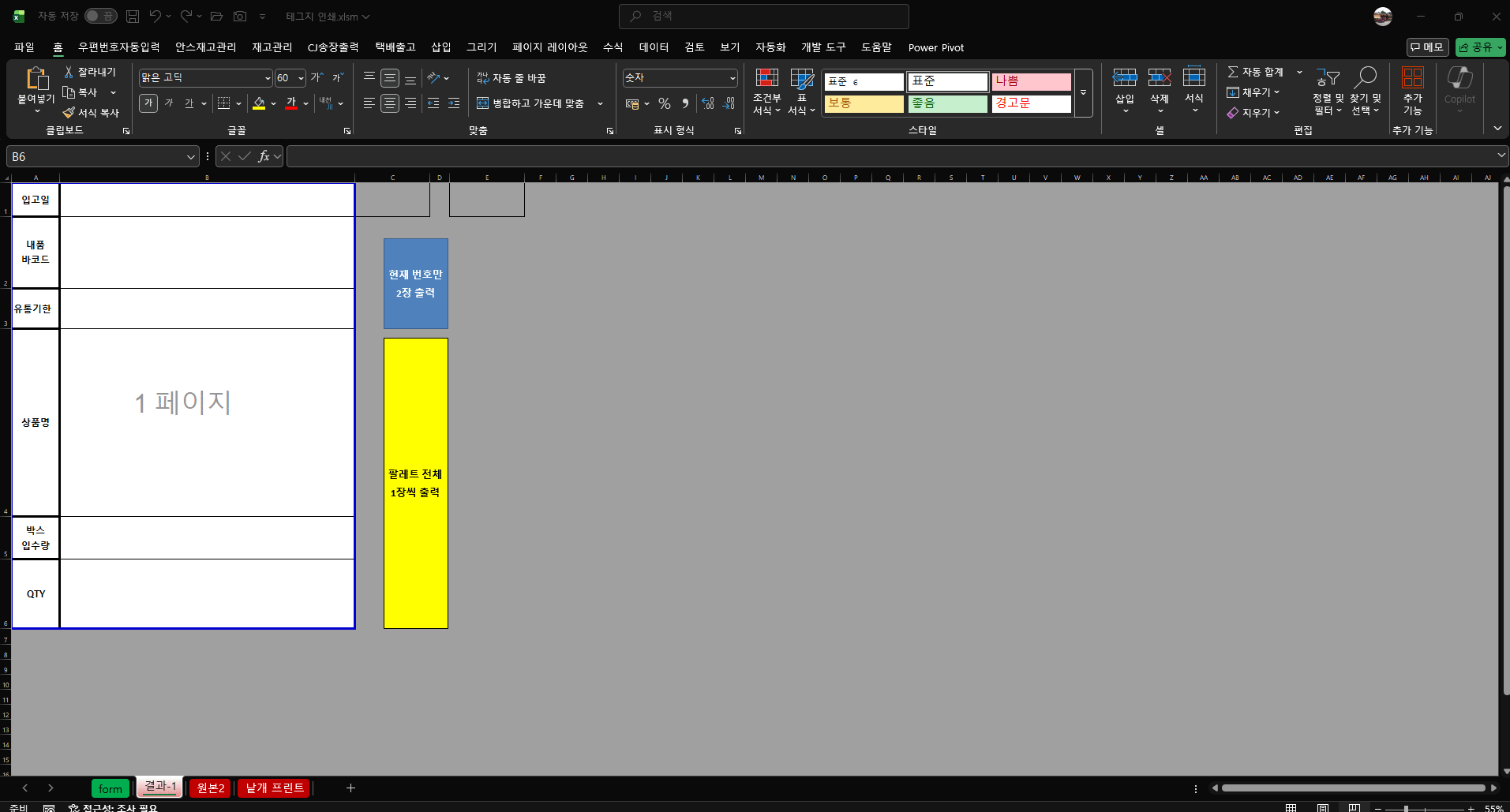Click the percent style icon
Image resolution: width=1510 pixels, height=812 pixels.
coord(665,103)
